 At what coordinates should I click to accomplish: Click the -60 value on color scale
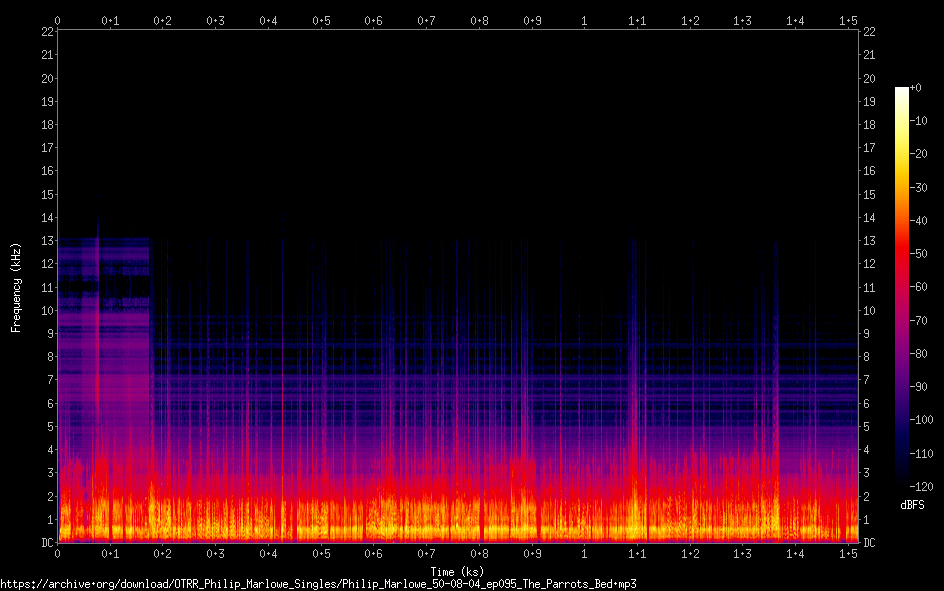tap(921, 286)
